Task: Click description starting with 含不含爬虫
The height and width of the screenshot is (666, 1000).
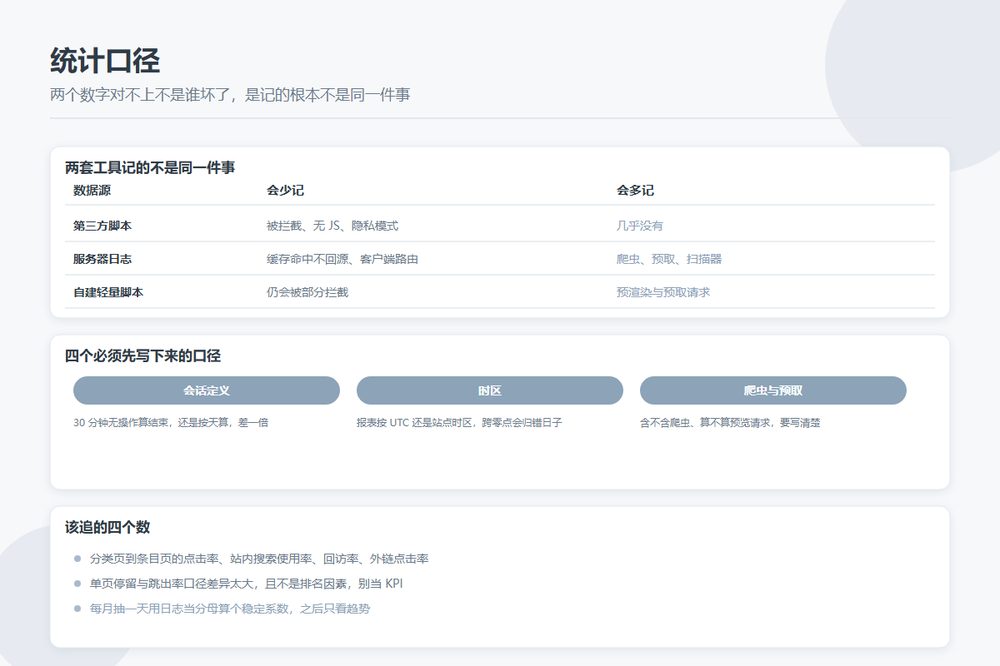Action: 730,422
